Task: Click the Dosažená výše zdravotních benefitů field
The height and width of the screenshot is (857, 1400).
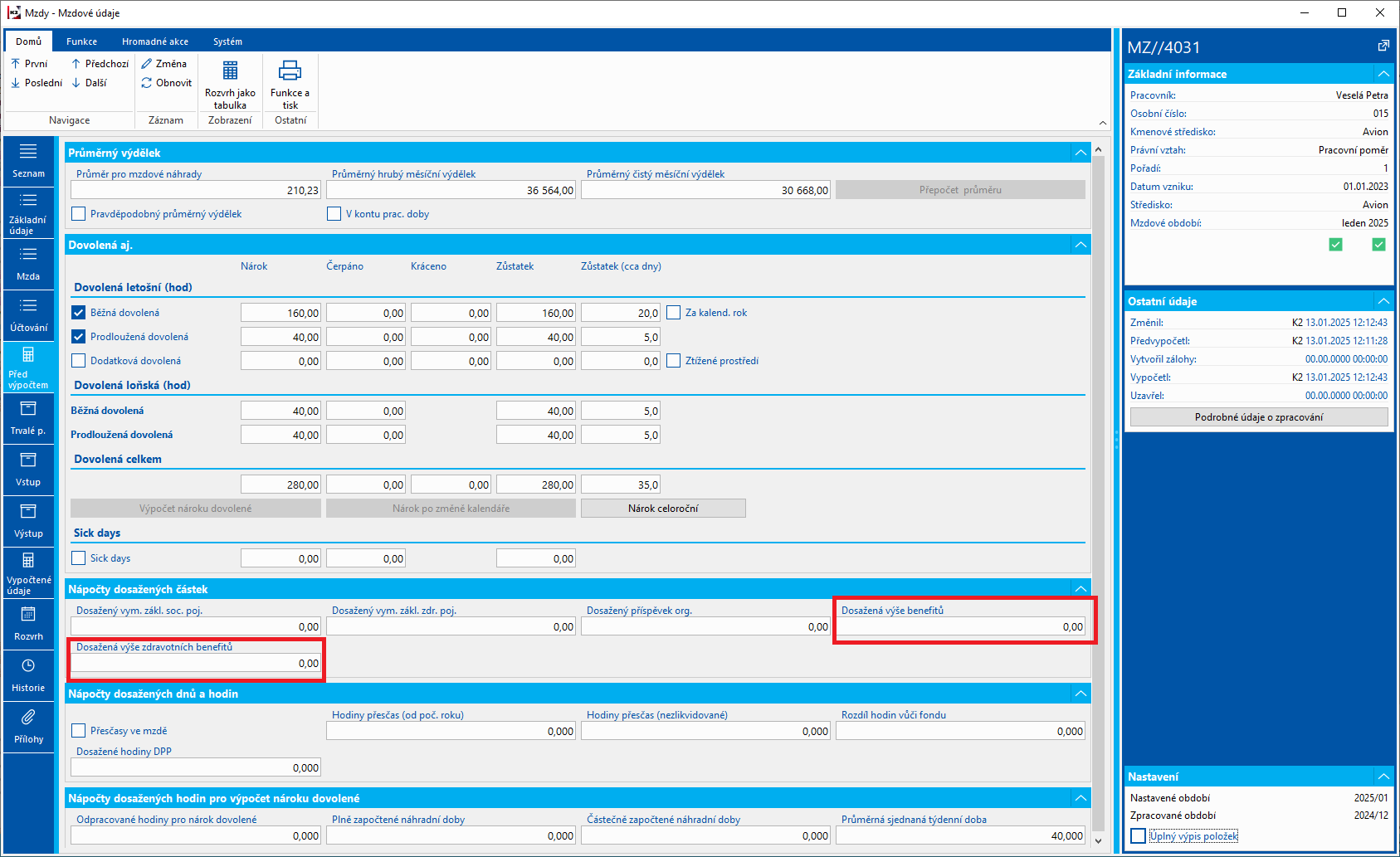Action: coord(196,663)
